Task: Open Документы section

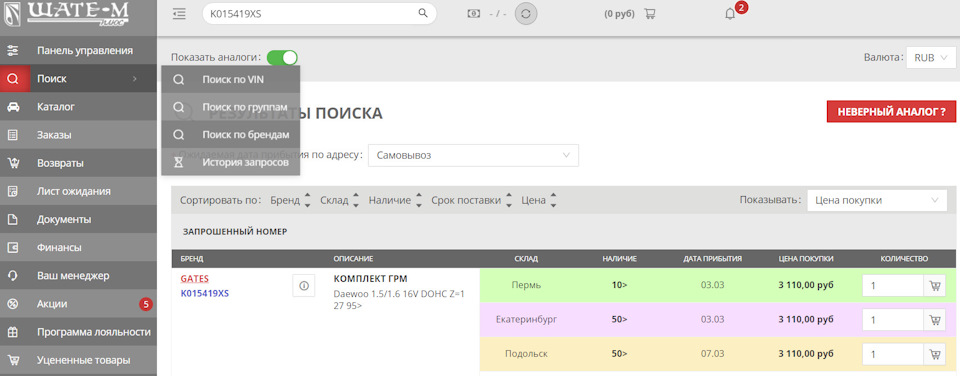Action: pyautogui.click(x=78, y=219)
